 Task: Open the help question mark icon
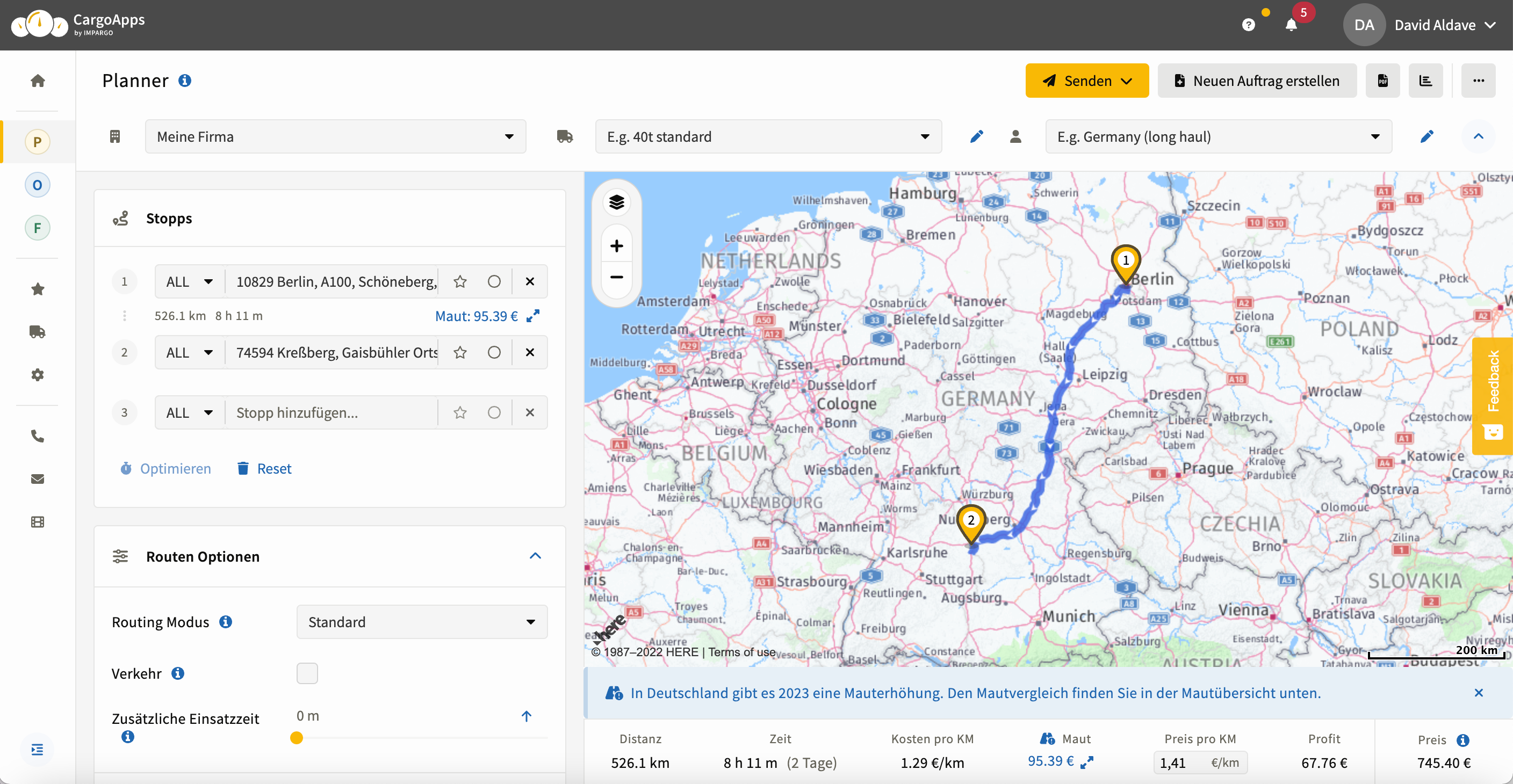(x=1248, y=25)
